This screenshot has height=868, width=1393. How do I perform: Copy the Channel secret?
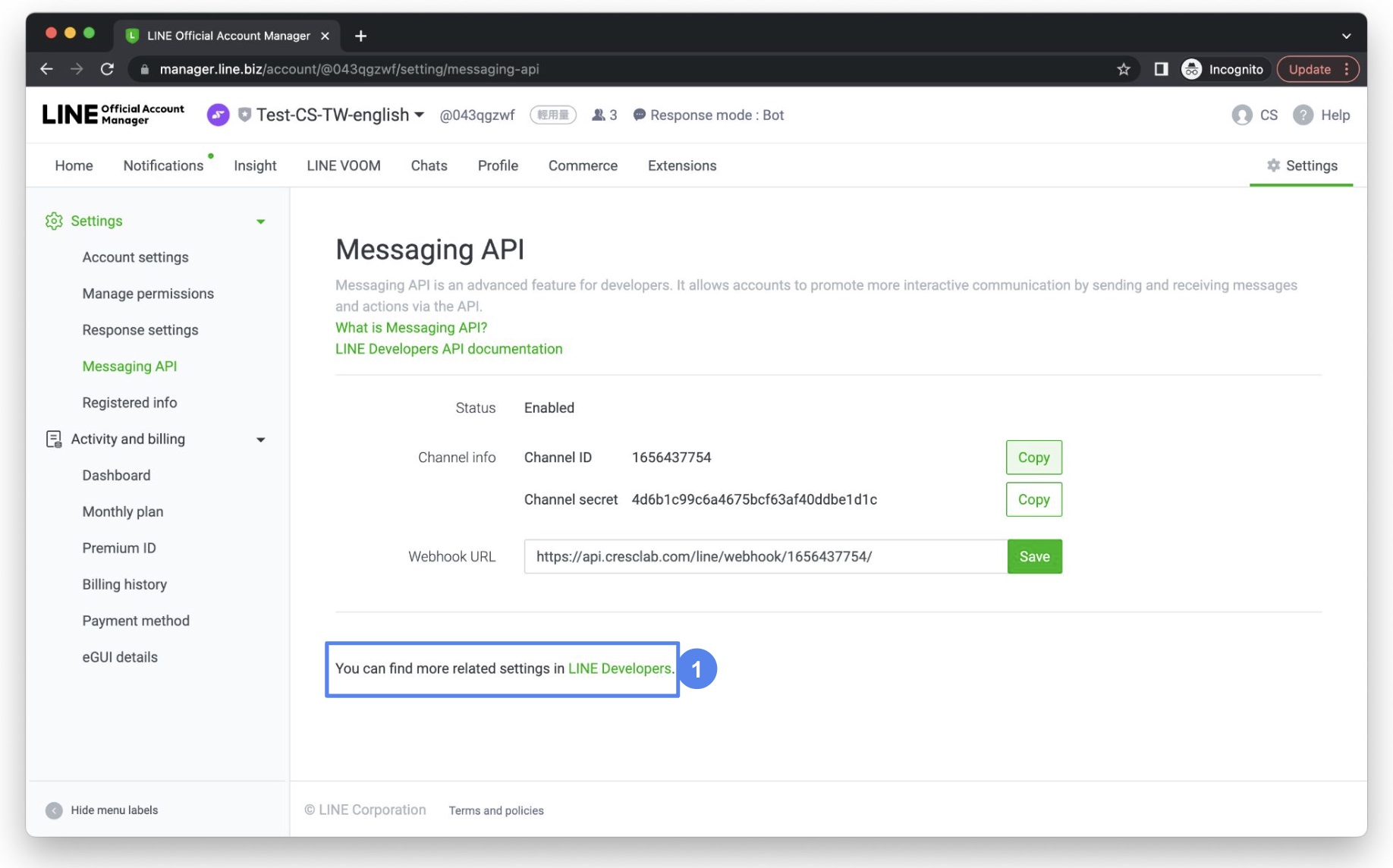(1033, 499)
